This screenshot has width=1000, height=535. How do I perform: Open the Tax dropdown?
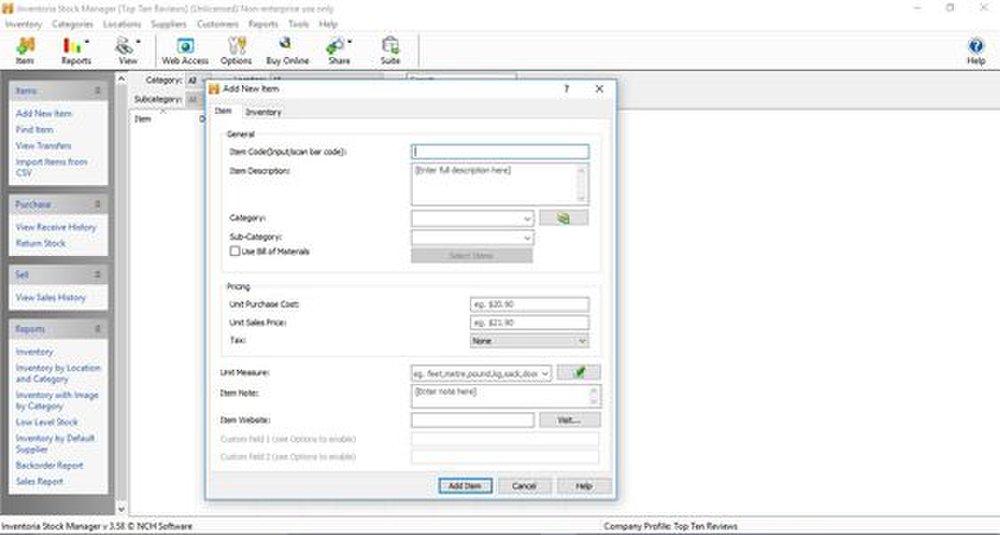tap(582, 341)
